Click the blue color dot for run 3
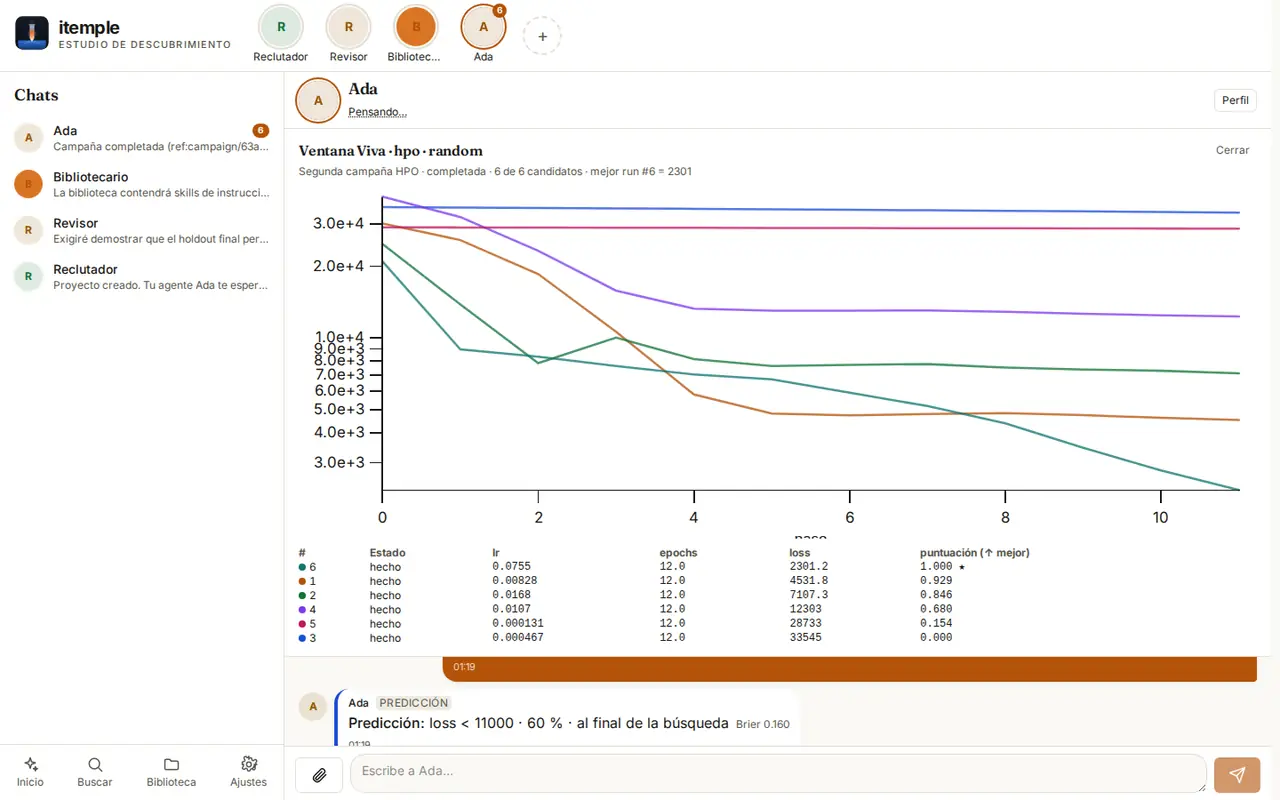This screenshot has height=800, width=1280. [x=302, y=638]
